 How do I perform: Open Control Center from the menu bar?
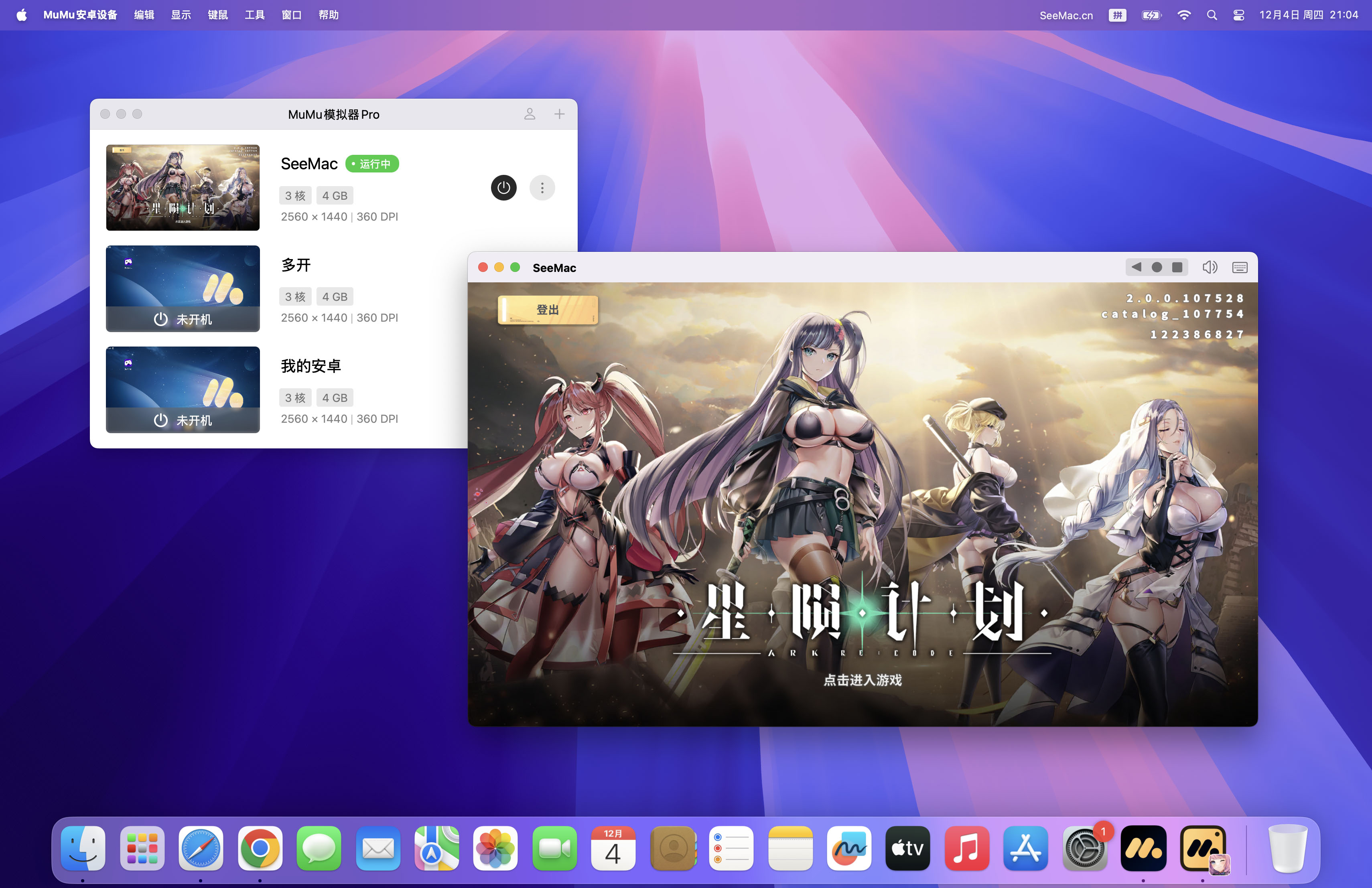1238,15
